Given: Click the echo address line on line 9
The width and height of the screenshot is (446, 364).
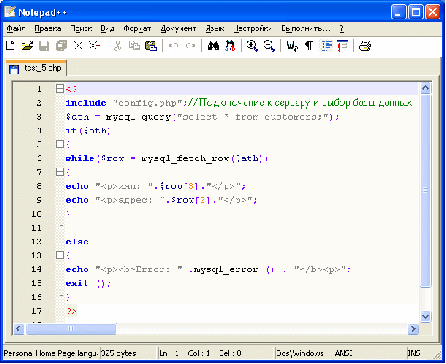Looking at the screenshot, I should tap(162, 200).
